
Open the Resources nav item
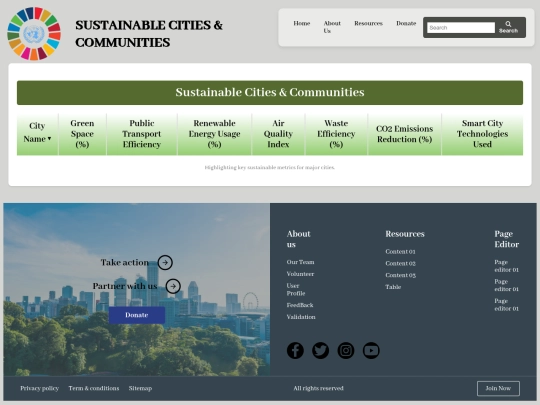[x=368, y=23]
